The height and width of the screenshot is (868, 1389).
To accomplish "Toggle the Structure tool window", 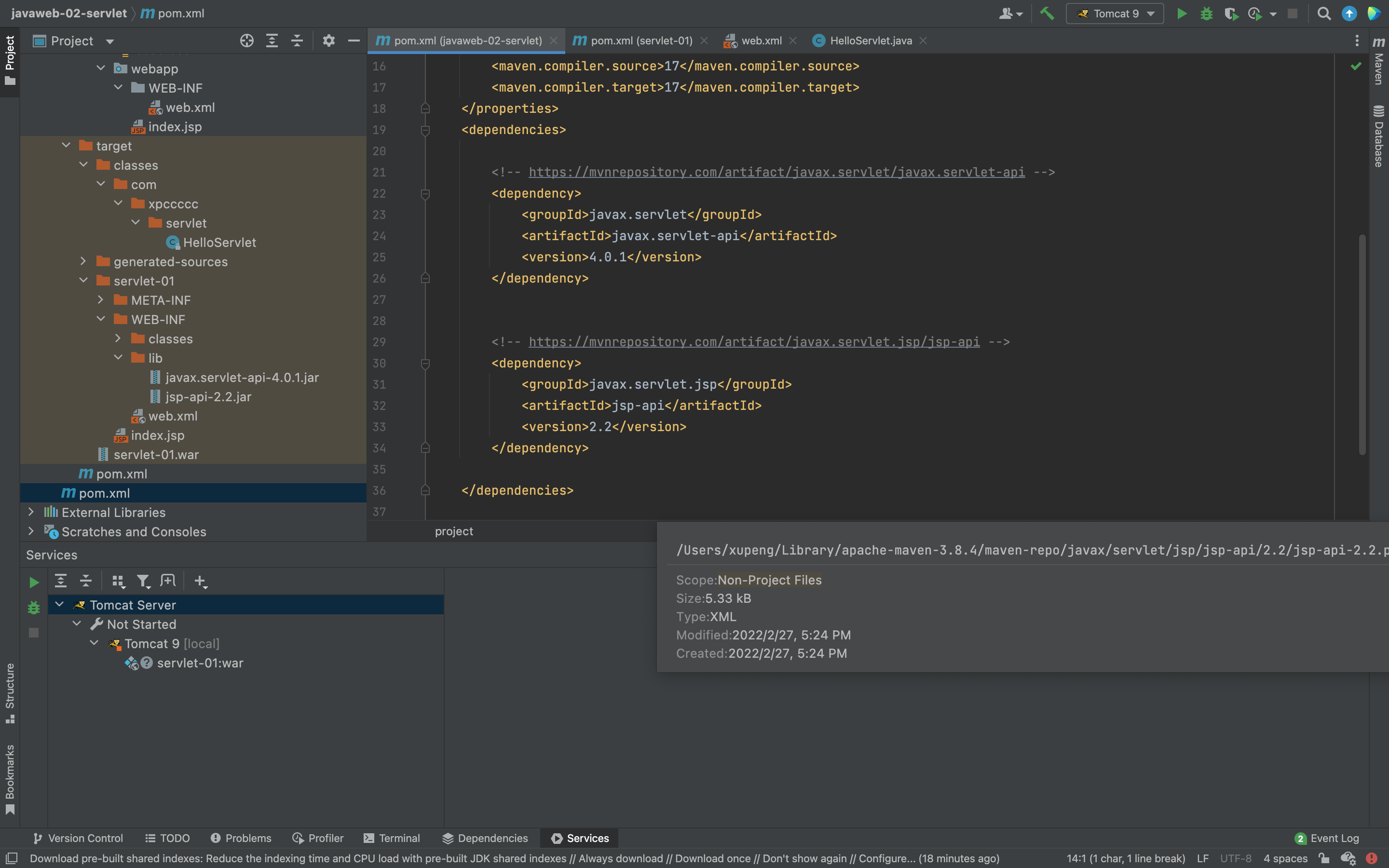I will [10, 693].
